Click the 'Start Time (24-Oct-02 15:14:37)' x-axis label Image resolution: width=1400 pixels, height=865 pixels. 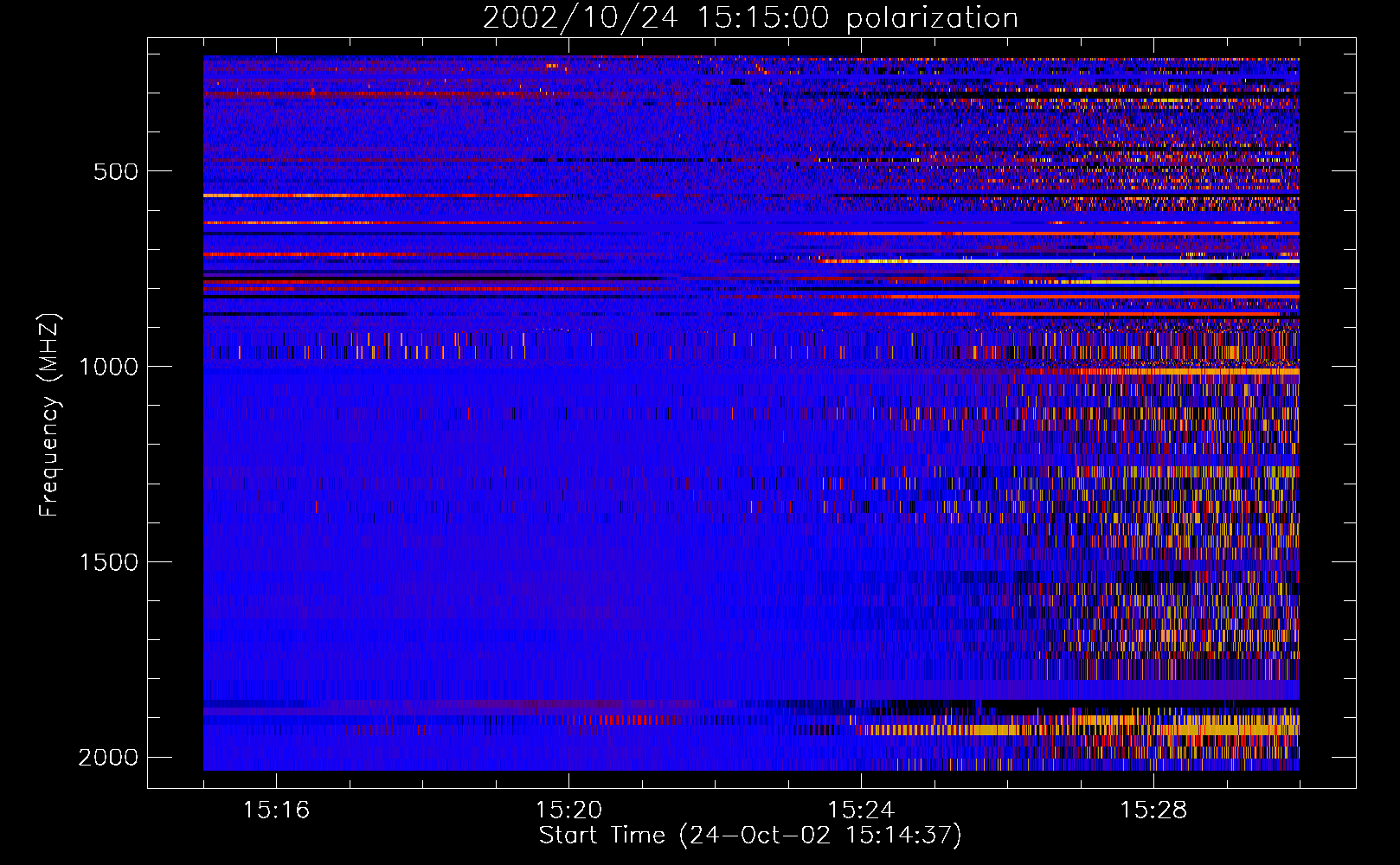(750, 836)
